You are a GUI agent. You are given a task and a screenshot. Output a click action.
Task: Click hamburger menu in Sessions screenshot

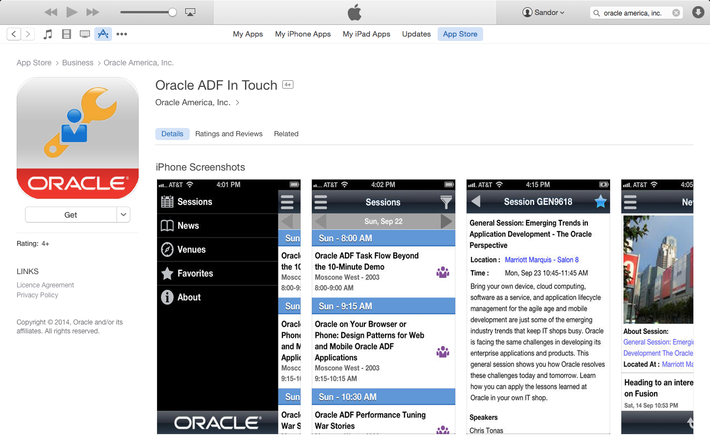(321, 202)
